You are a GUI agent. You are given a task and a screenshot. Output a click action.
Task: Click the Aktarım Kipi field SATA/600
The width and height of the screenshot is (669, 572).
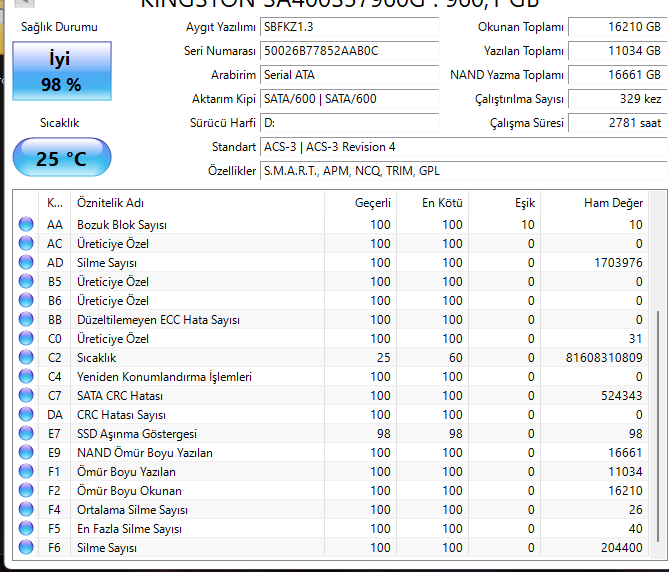[x=349, y=99]
